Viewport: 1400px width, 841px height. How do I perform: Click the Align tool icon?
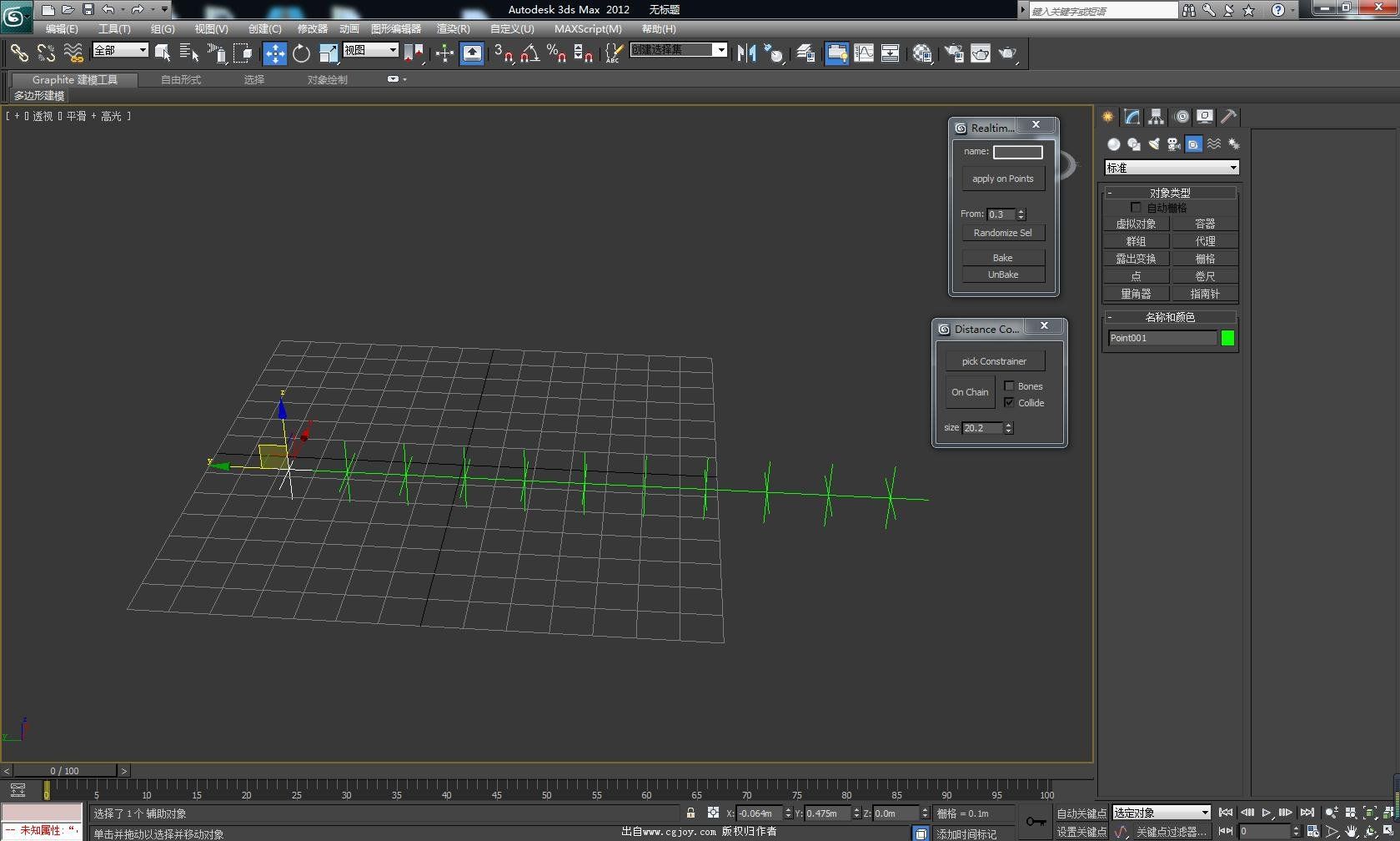775,53
